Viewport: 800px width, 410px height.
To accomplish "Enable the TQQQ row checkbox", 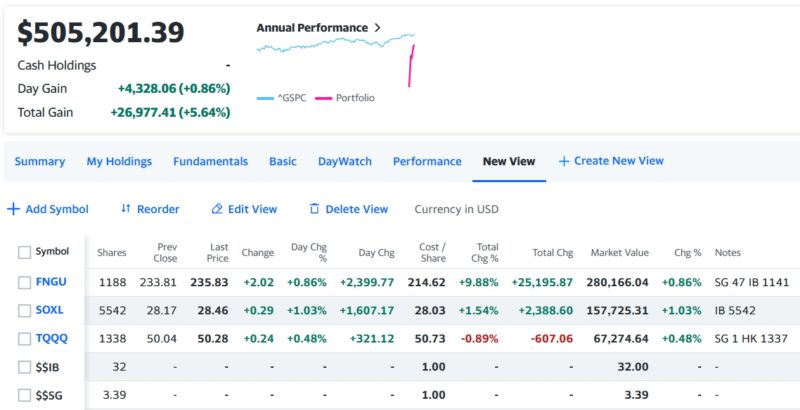I will point(25,339).
